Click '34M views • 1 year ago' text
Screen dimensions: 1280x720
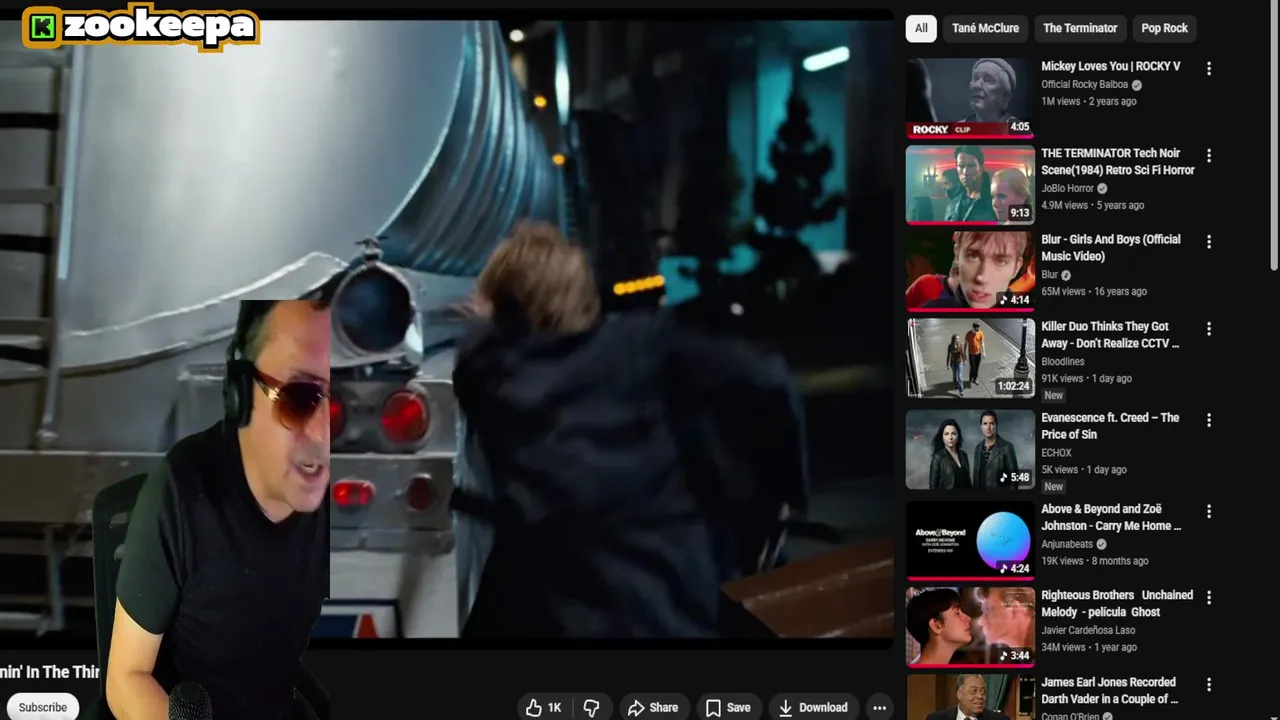(x=1091, y=647)
